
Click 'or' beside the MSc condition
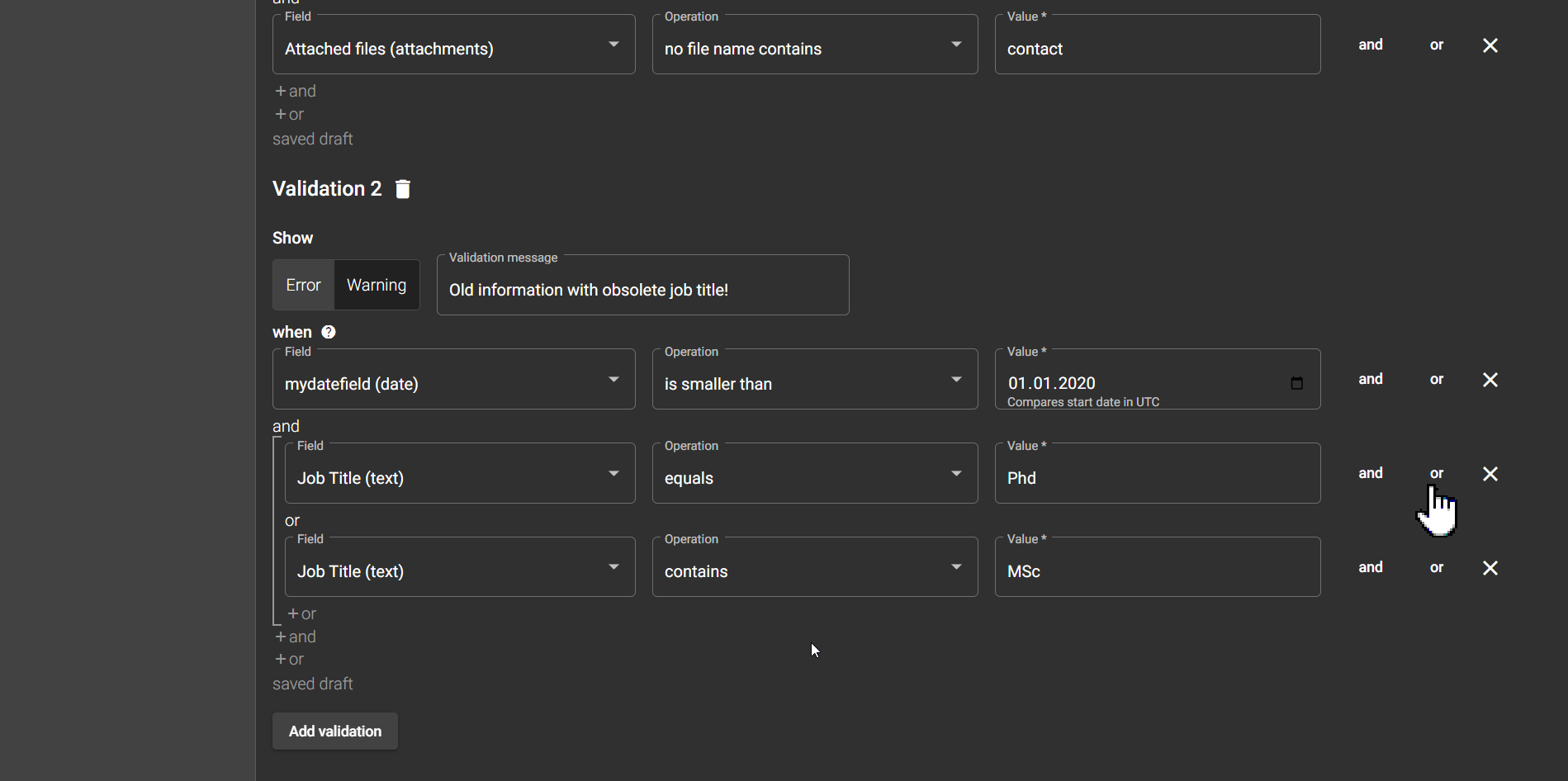point(1436,567)
